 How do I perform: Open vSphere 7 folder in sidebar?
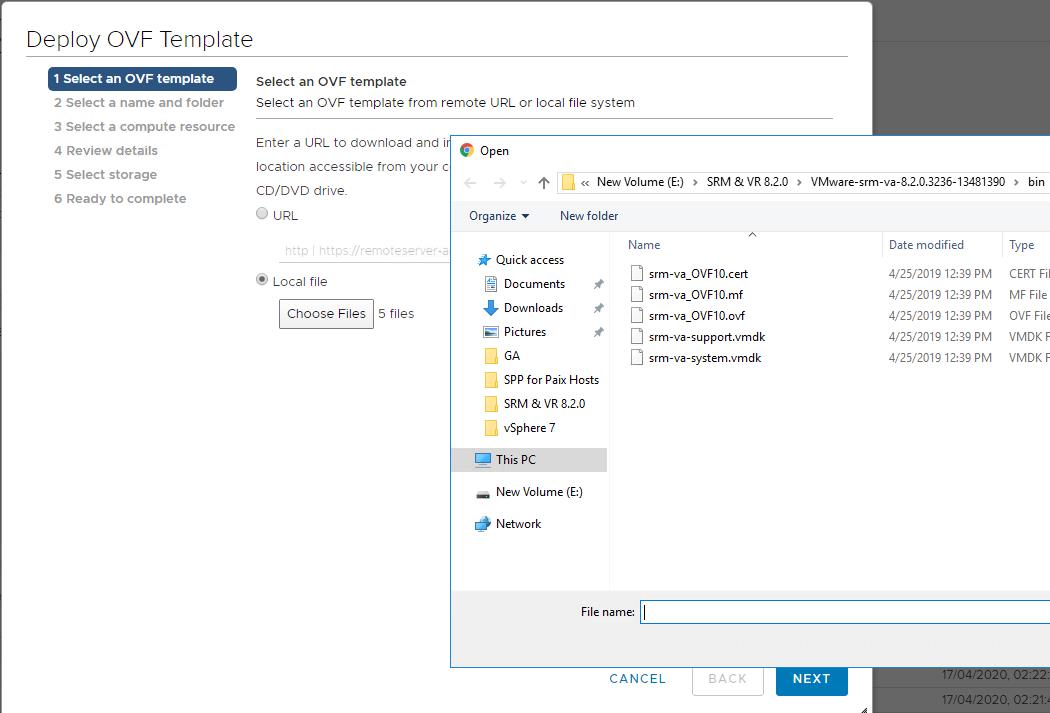click(529, 428)
